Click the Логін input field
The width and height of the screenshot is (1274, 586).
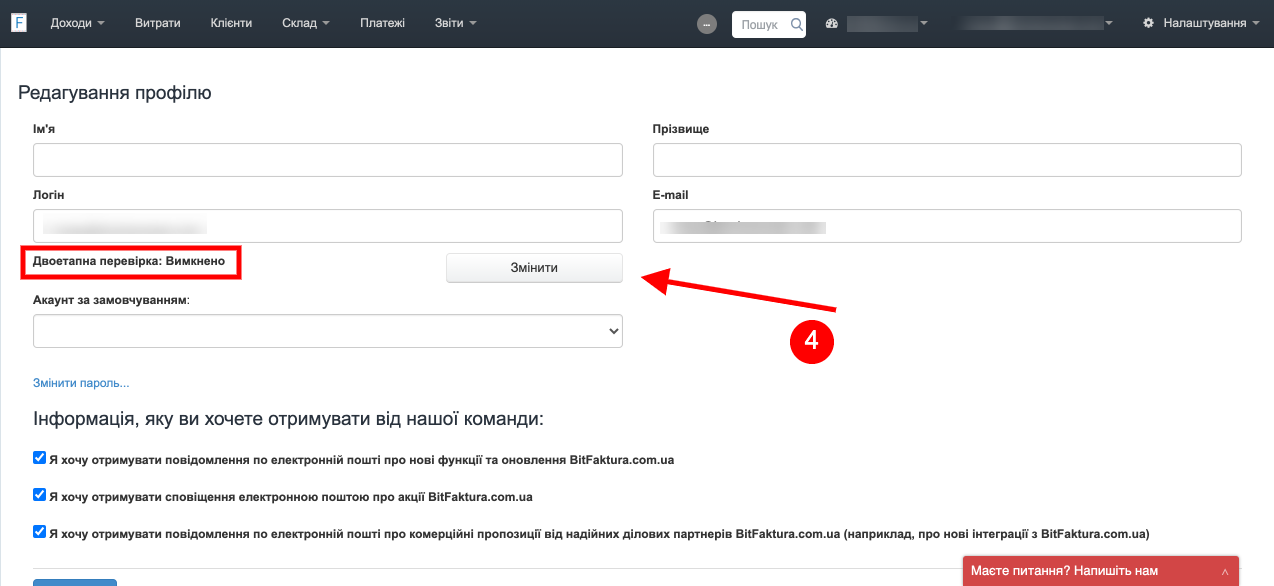click(328, 226)
